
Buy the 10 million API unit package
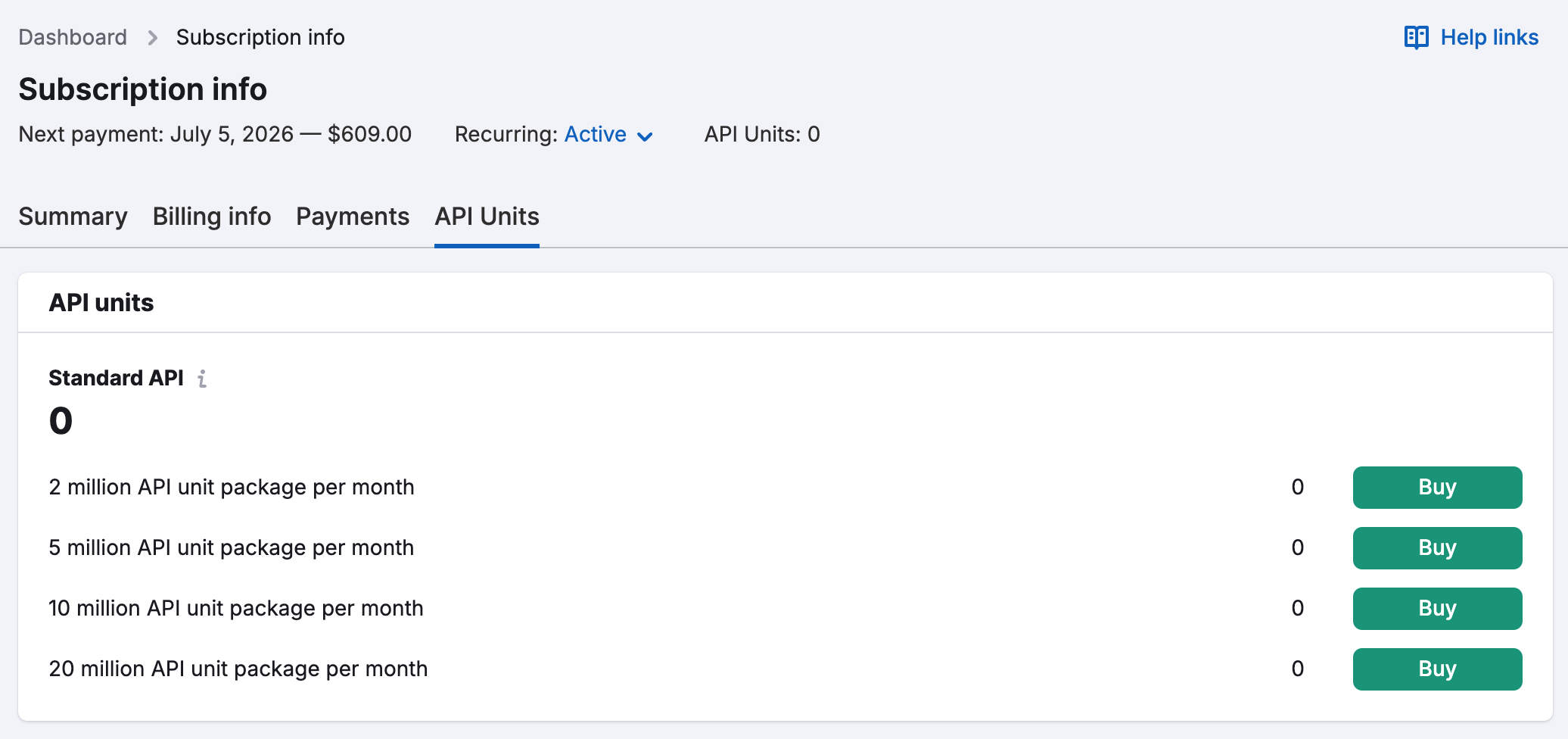click(x=1437, y=609)
